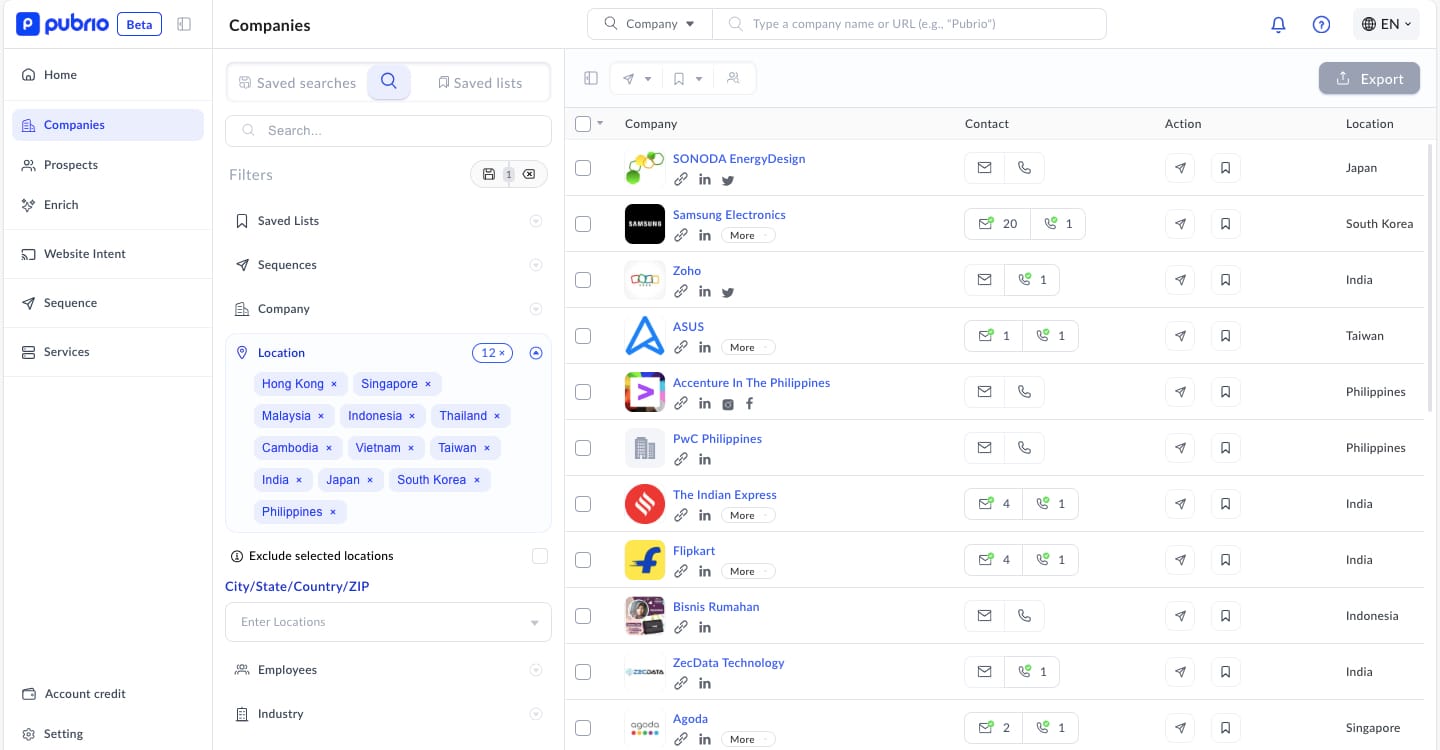This screenshot has height=750, width=1440.
Task: Click the send sequence icon for ASUS
Action: point(1180,336)
